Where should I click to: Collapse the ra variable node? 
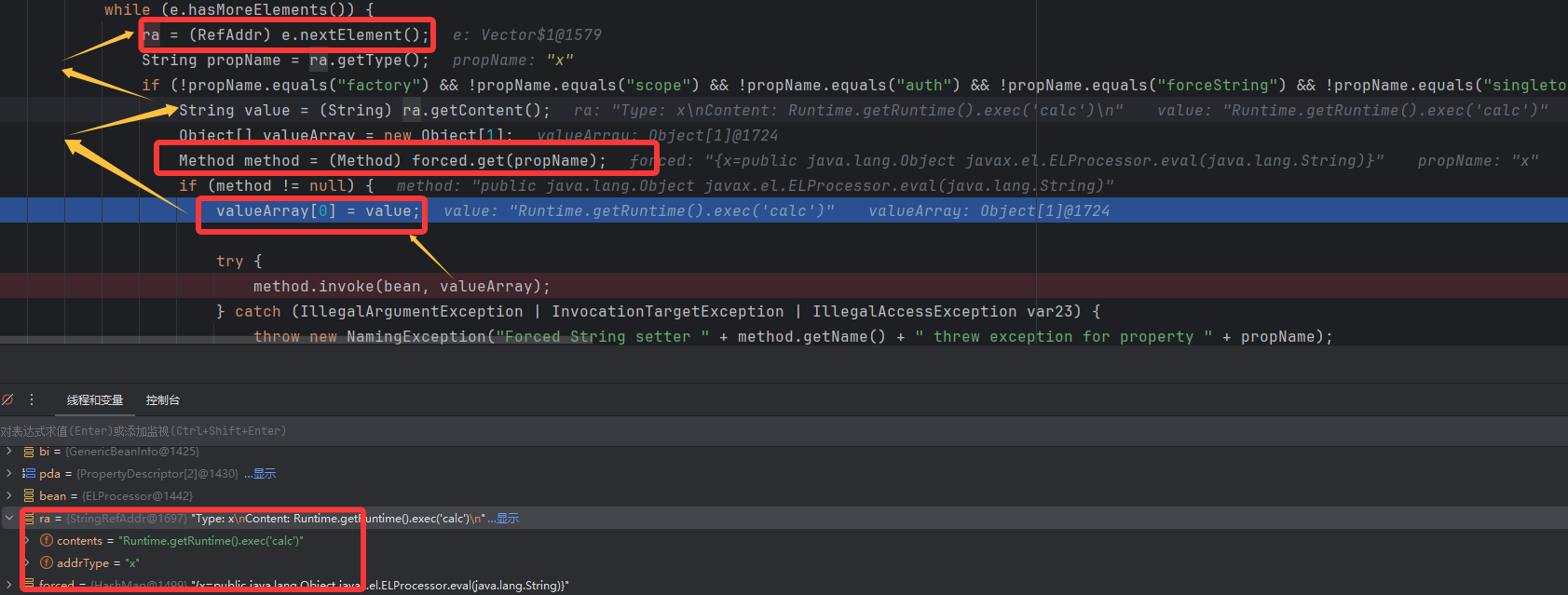pos(9,519)
